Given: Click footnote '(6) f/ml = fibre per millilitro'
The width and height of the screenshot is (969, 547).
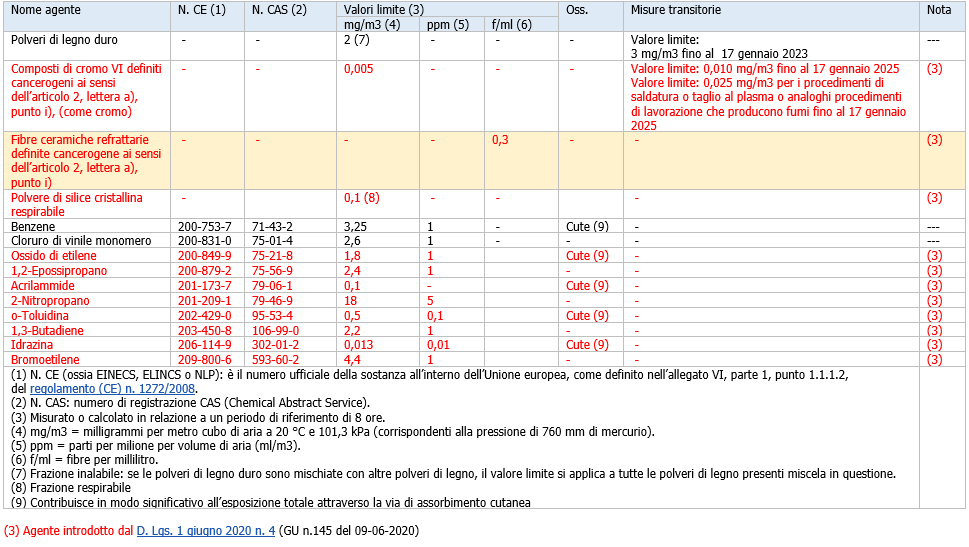Looking at the screenshot, I should (85, 460).
